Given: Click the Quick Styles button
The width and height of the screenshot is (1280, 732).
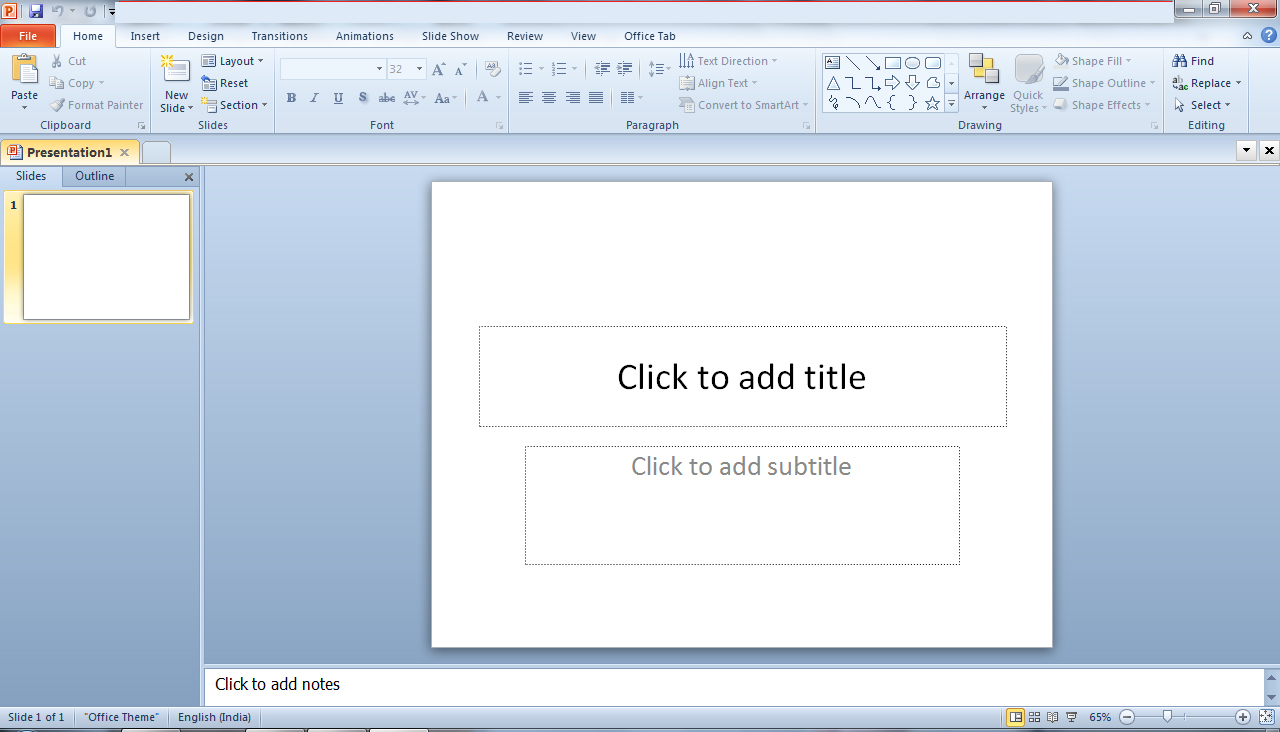Looking at the screenshot, I should coord(1028,83).
